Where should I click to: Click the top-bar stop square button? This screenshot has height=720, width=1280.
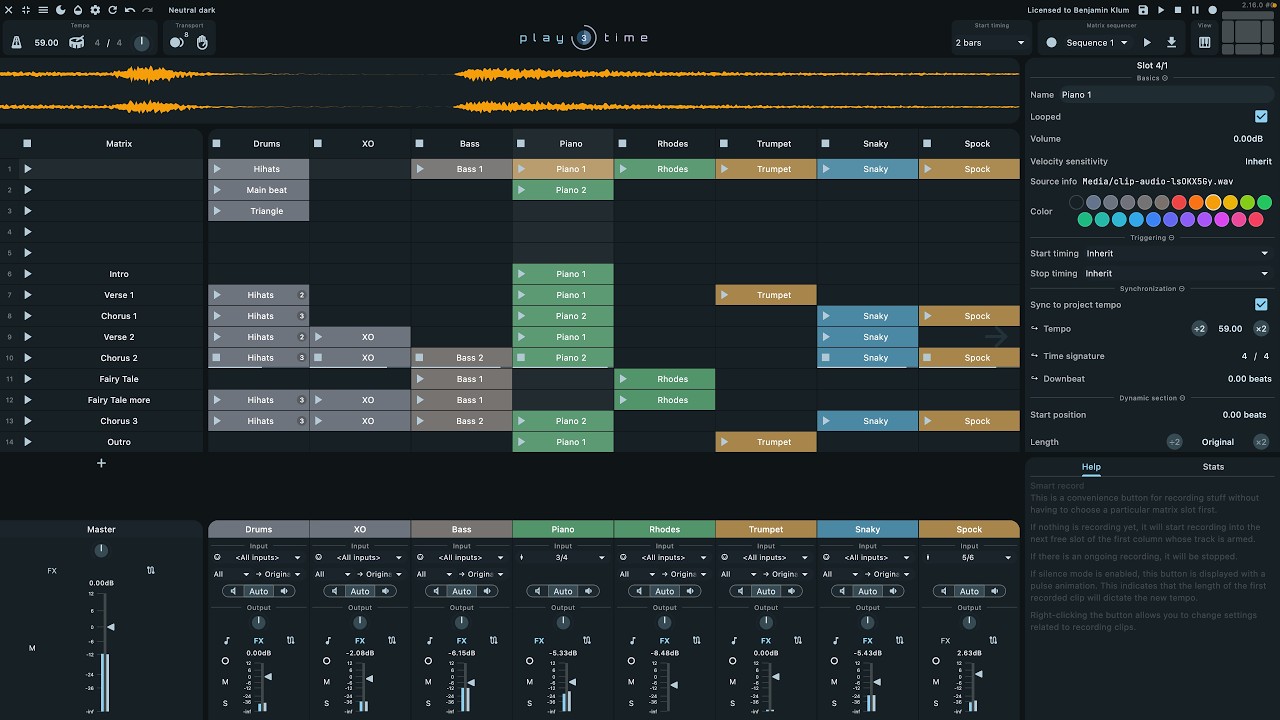click(1178, 10)
